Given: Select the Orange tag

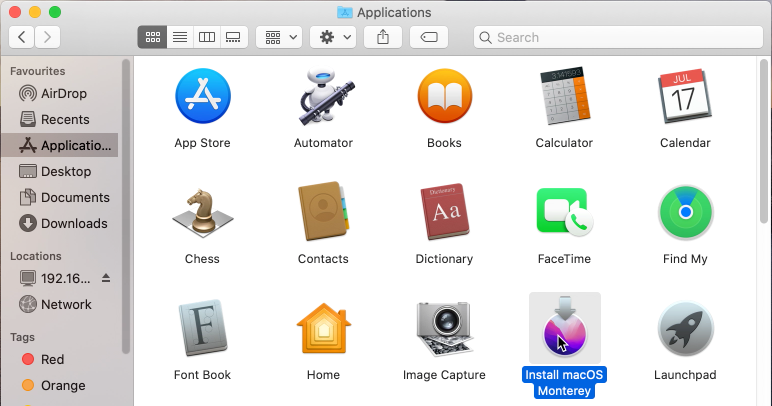Looking at the screenshot, I should [x=60, y=385].
